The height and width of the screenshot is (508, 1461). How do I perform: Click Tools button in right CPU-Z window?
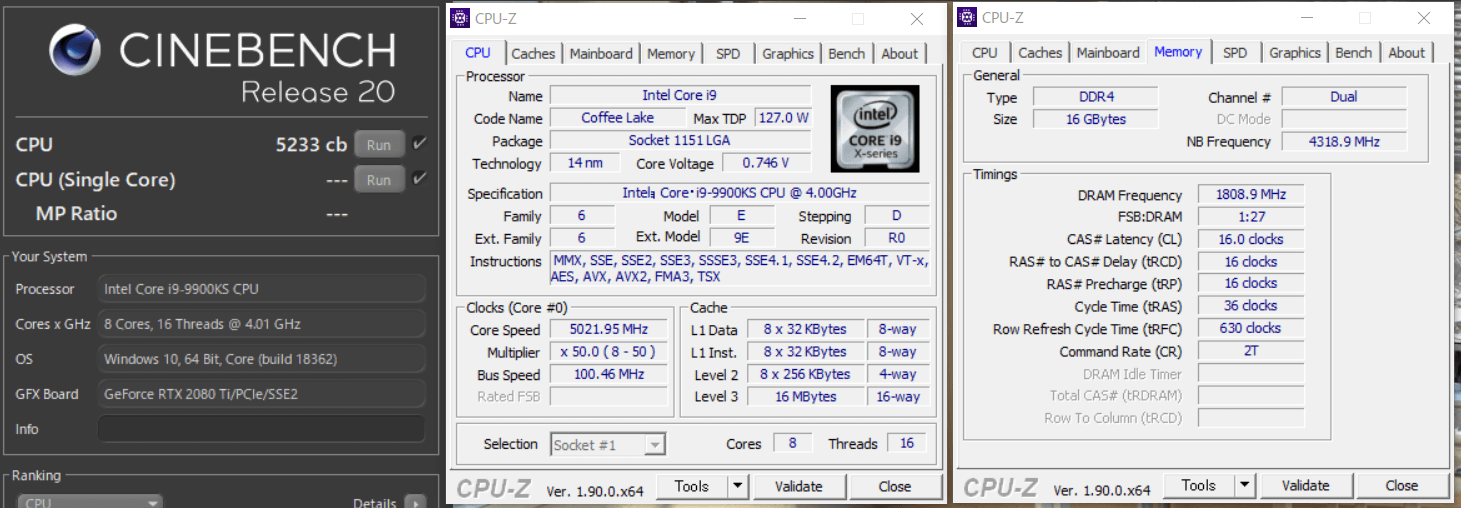tap(1198, 486)
